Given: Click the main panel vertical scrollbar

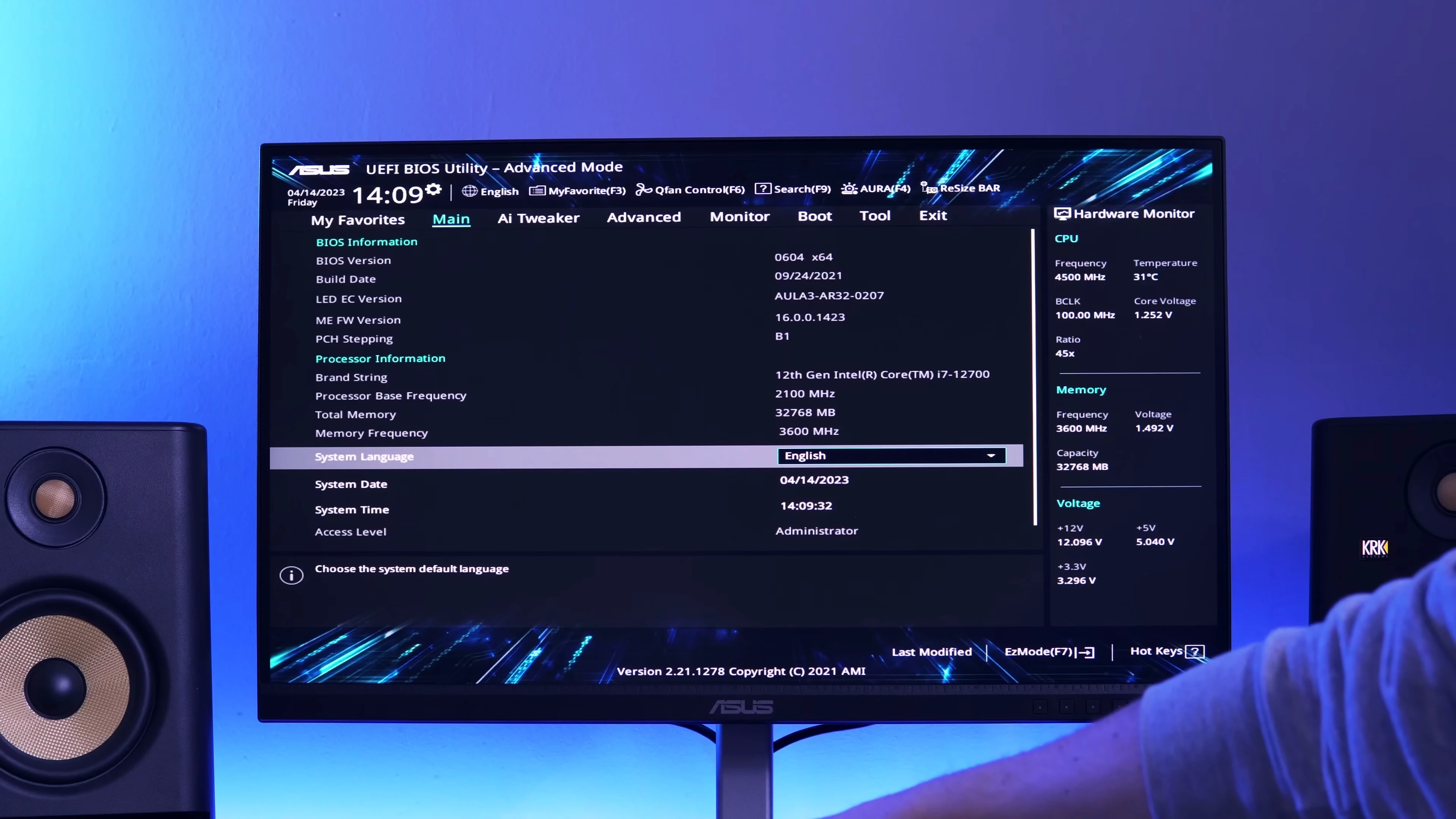Looking at the screenshot, I should 1034,377.
